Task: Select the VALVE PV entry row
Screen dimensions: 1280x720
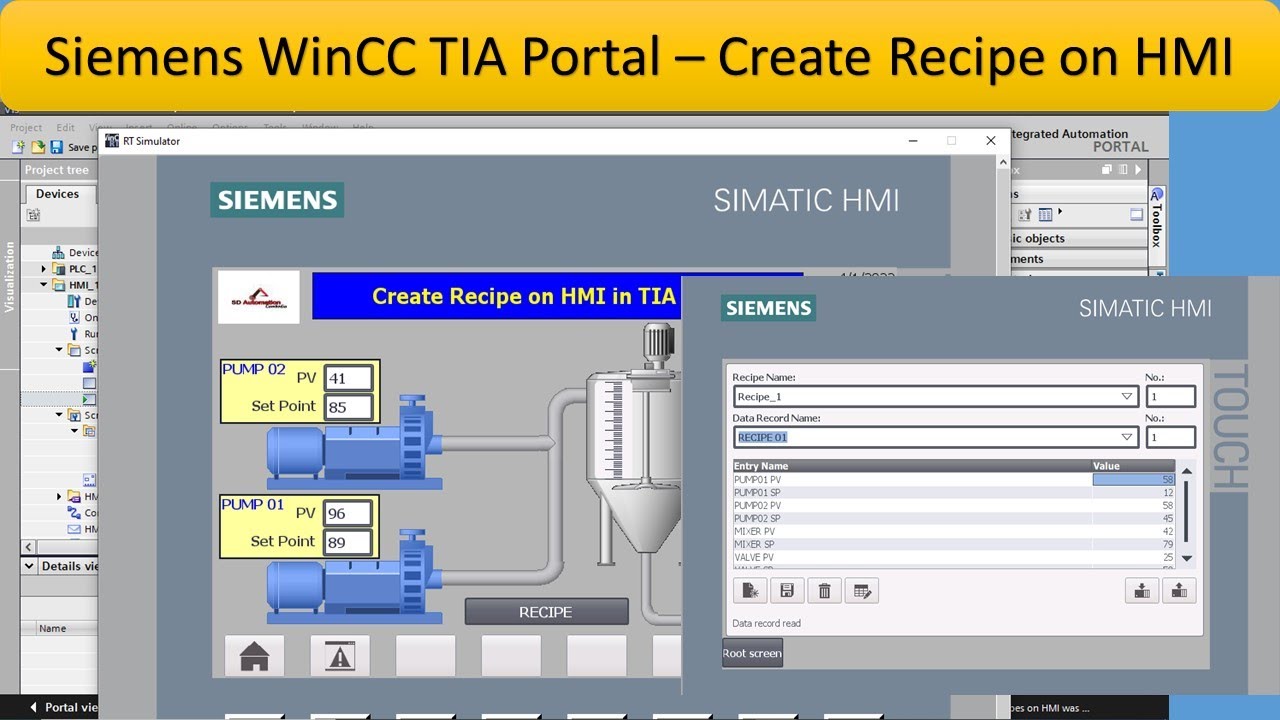Action: (954, 557)
